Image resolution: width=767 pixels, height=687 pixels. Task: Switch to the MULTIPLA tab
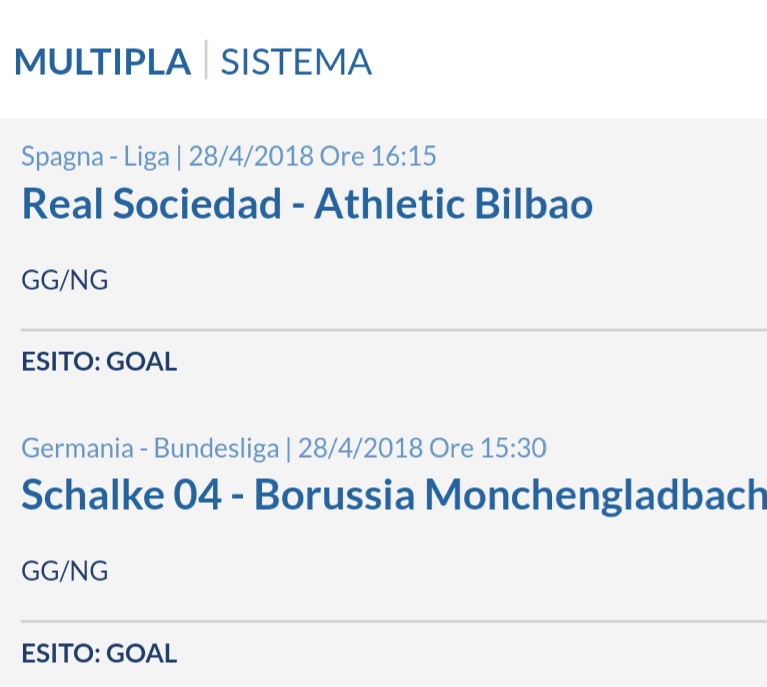coord(103,62)
